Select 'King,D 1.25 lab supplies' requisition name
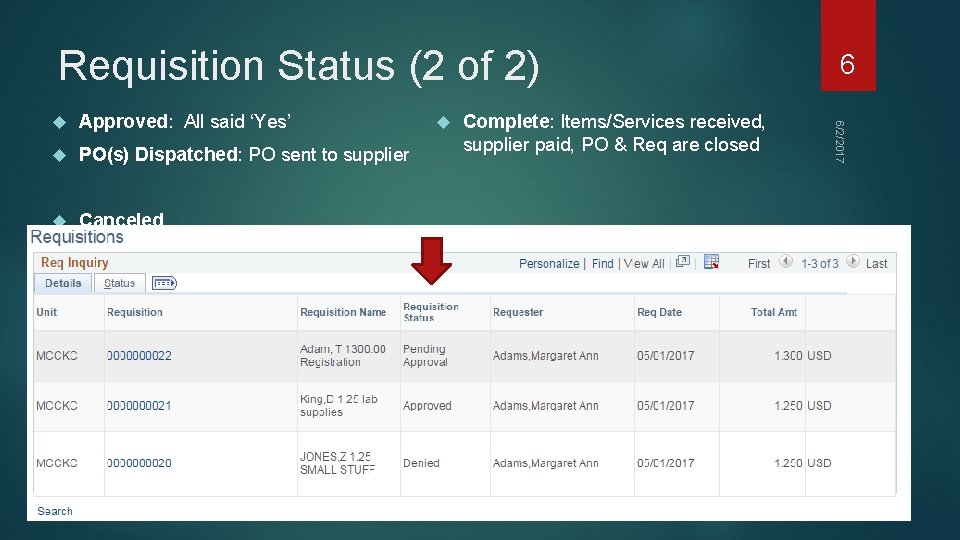Viewport: 960px width, 540px height. 339,405
